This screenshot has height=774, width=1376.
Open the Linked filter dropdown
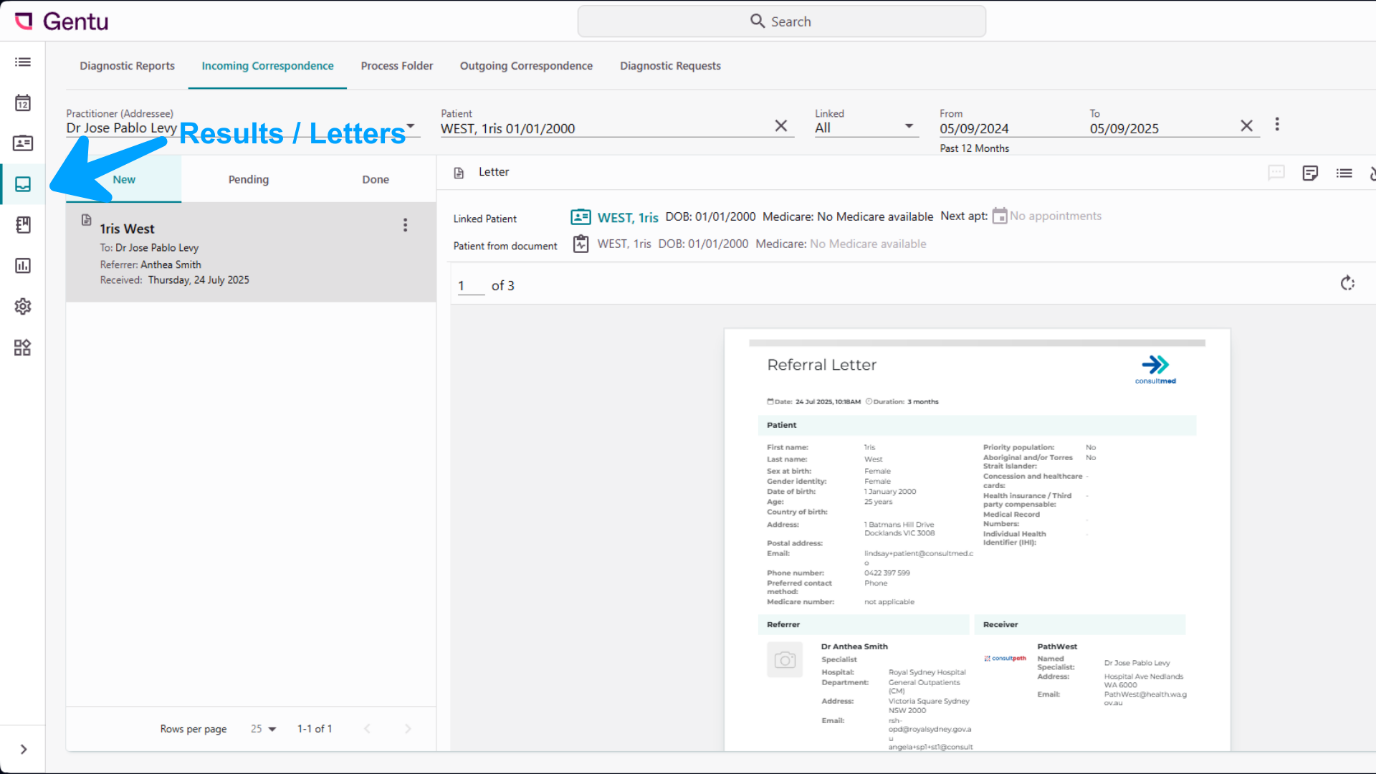coord(908,127)
